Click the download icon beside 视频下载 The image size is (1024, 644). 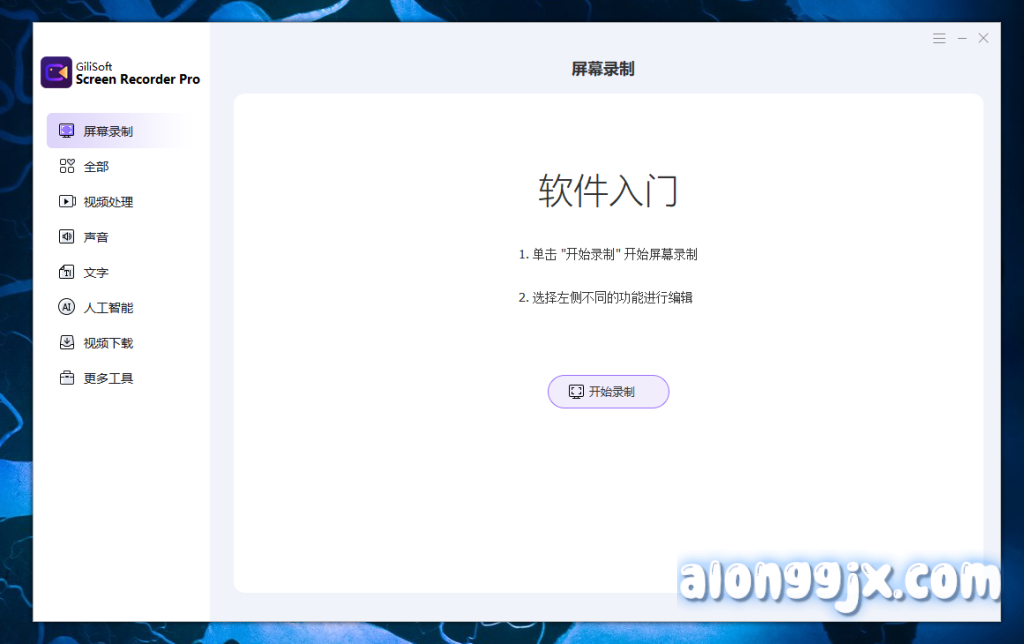click(x=67, y=343)
